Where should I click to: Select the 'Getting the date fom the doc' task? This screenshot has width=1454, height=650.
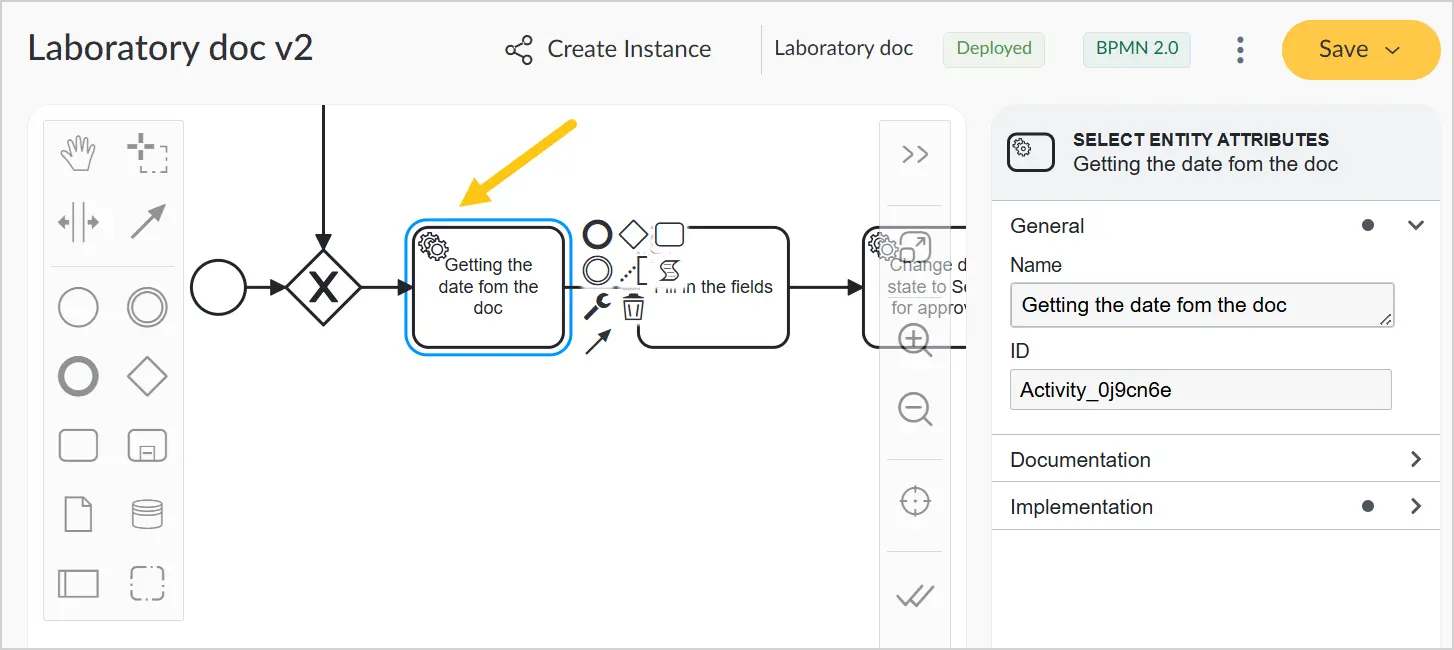488,287
